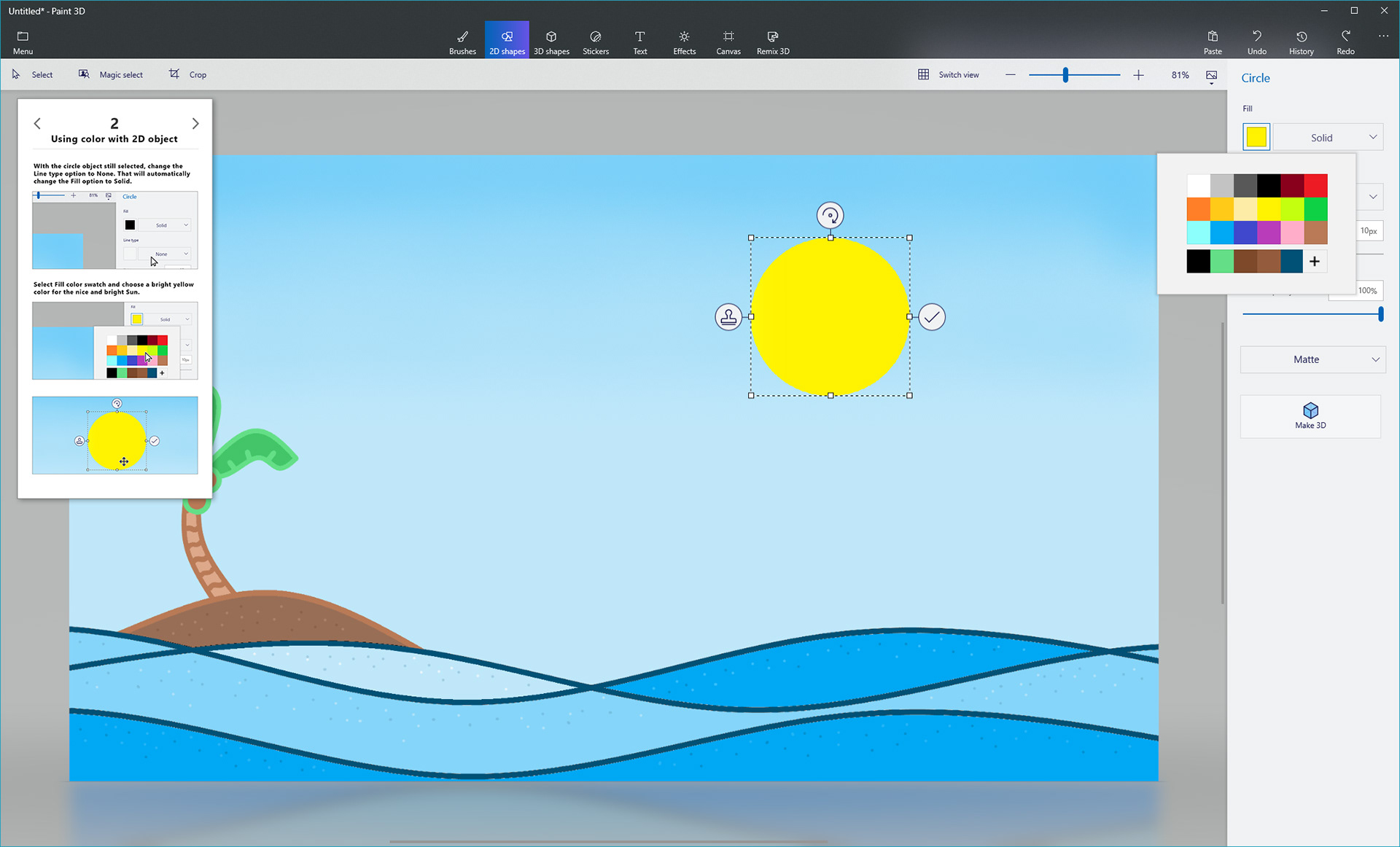Add a custom color with the plus button
The height and width of the screenshot is (847, 1400).
(x=1315, y=262)
